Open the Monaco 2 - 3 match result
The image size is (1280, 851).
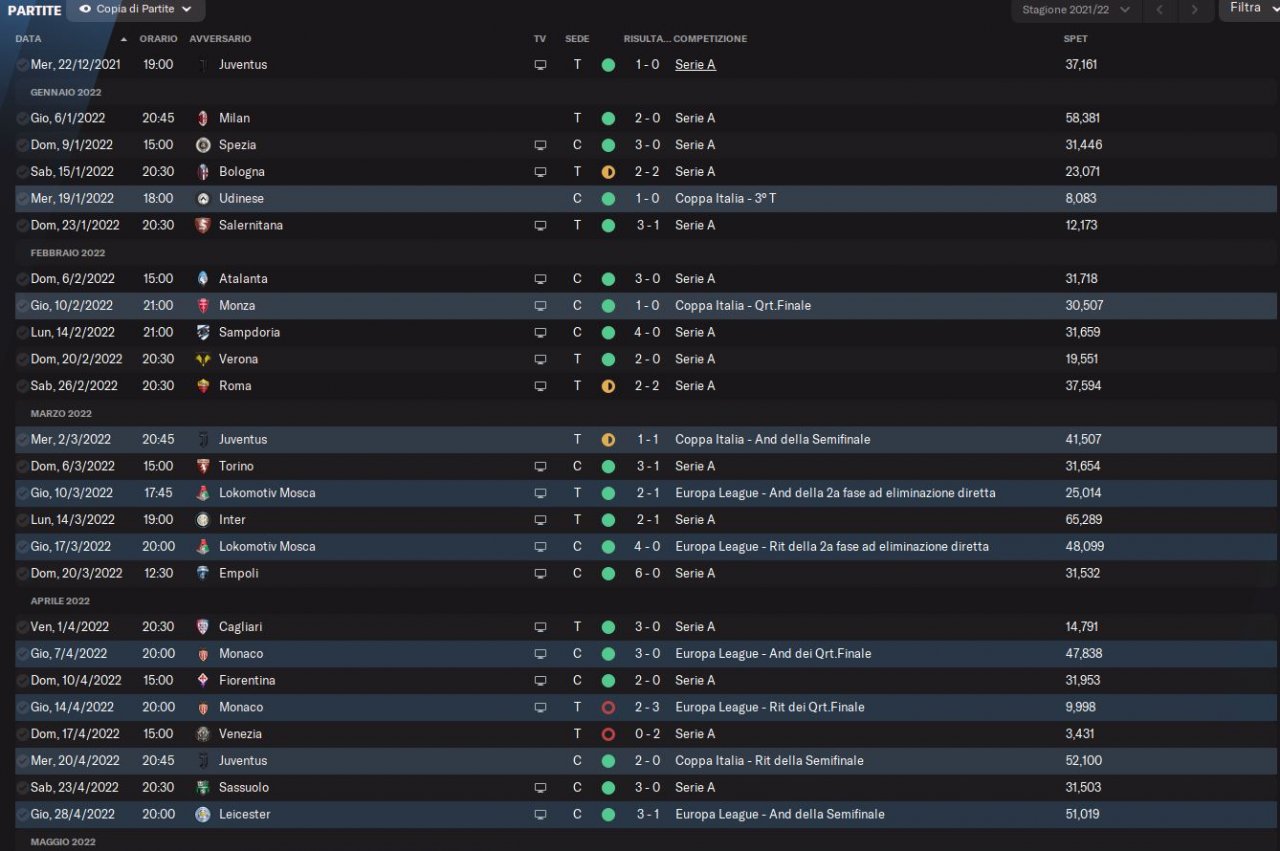click(x=646, y=707)
